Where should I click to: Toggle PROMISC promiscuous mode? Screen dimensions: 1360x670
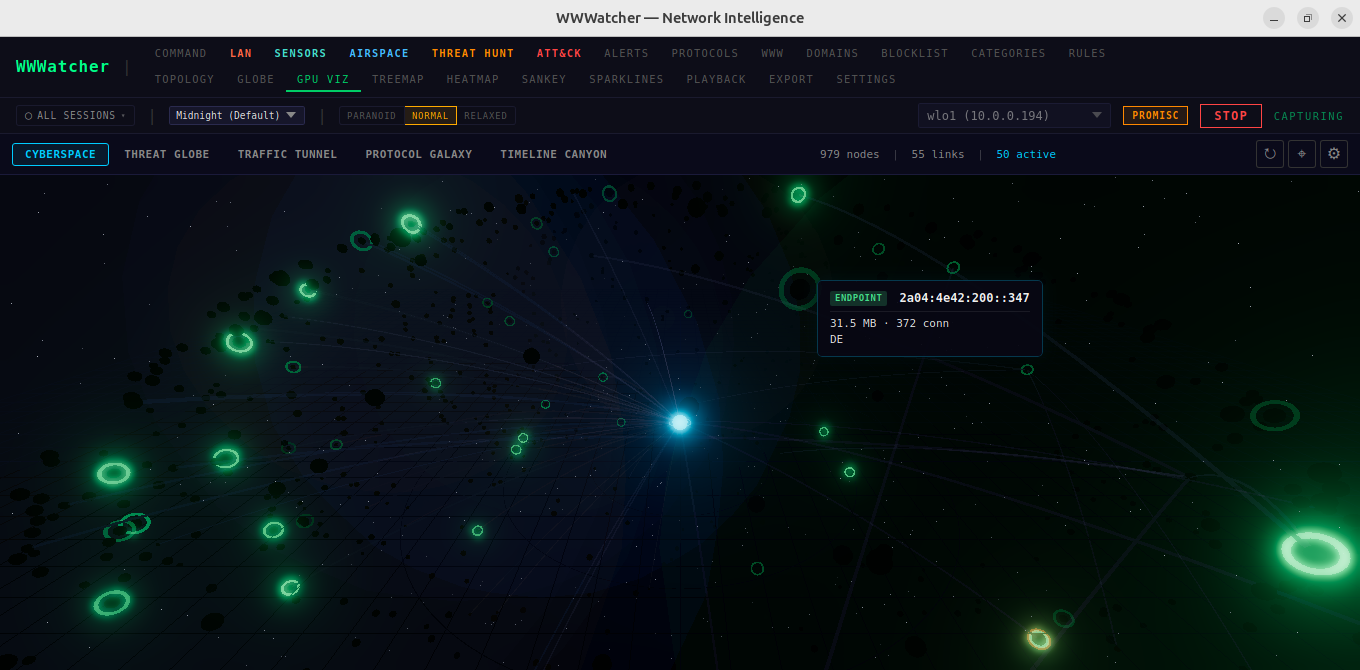click(x=1155, y=116)
